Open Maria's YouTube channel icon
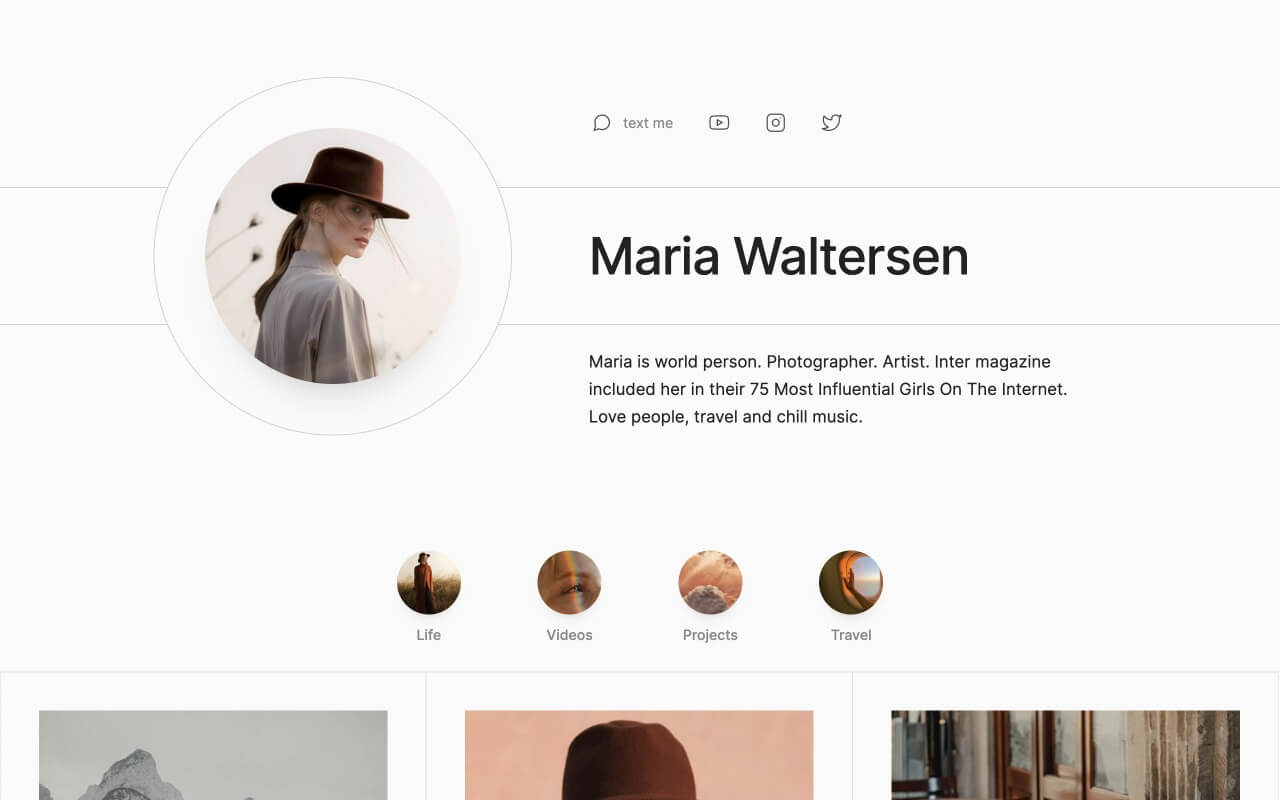 (x=719, y=122)
